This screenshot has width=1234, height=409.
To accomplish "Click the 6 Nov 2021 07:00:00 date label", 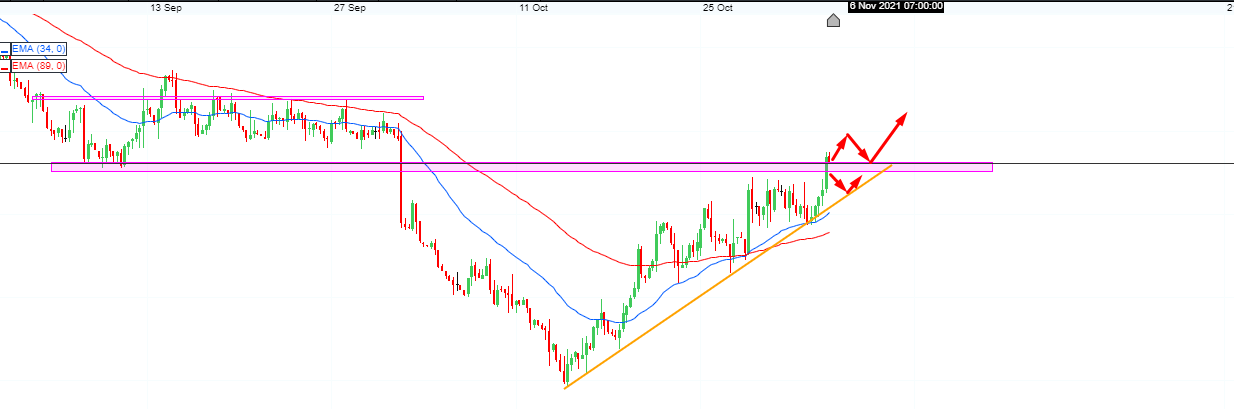I will (896, 6).
